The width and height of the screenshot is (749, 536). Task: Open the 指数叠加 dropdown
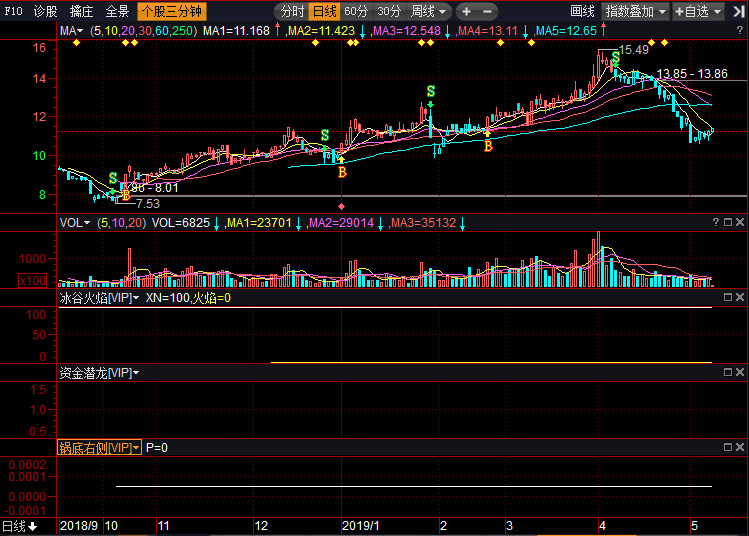(x=635, y=11)
